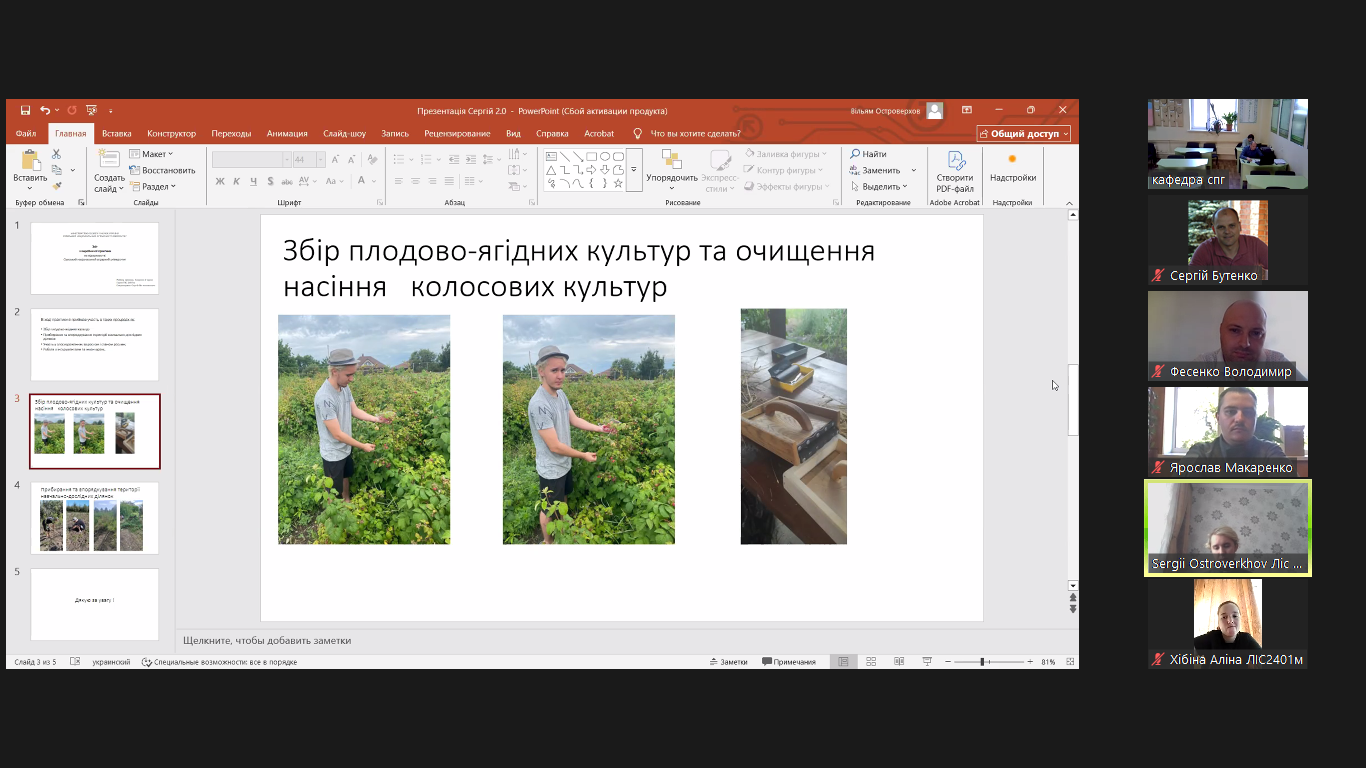
Task: Expand the shapes gallery more arrow
Action: pos(633,171)
